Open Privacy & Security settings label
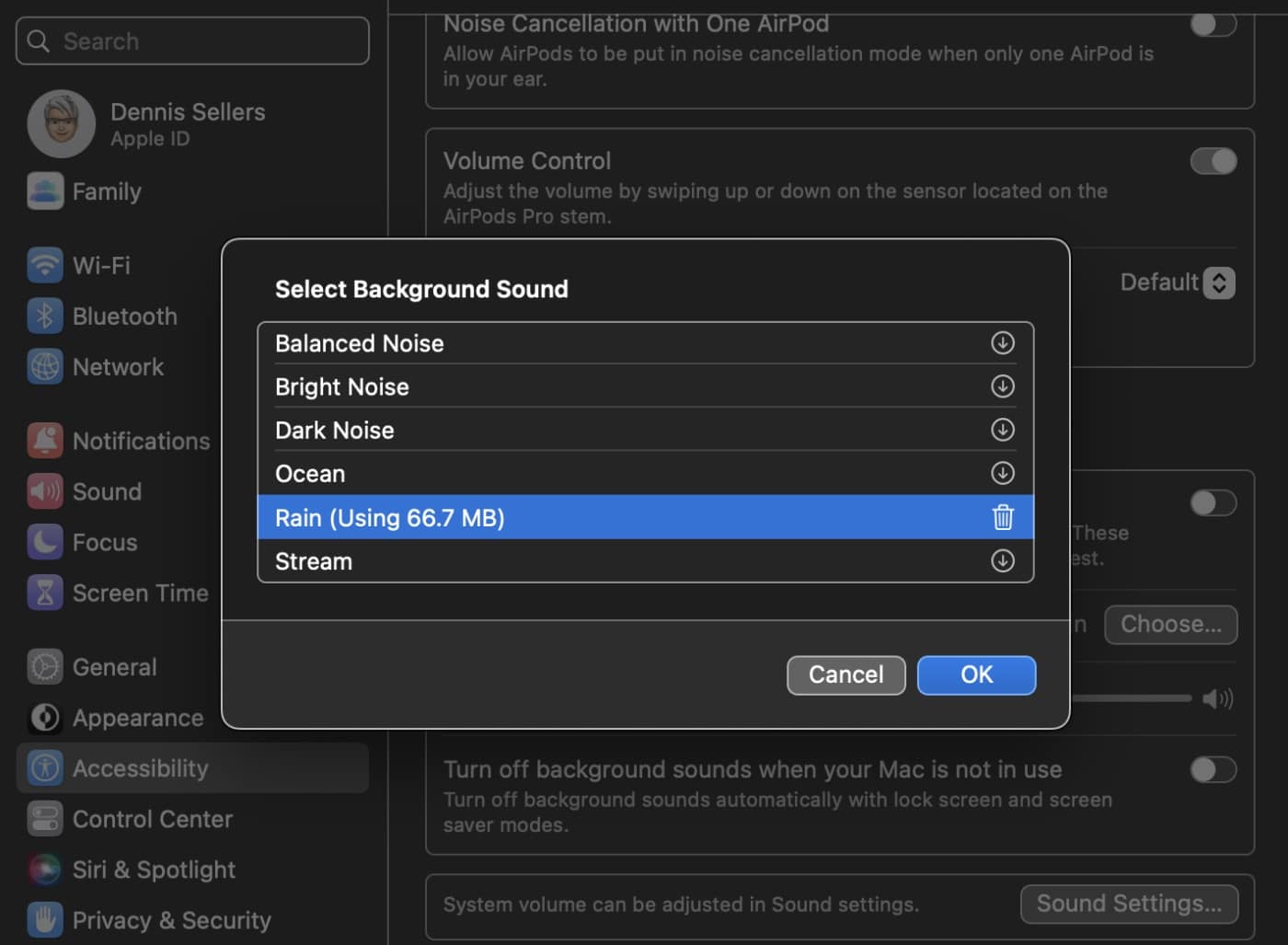1288x945 pixels. coord(172,919)
